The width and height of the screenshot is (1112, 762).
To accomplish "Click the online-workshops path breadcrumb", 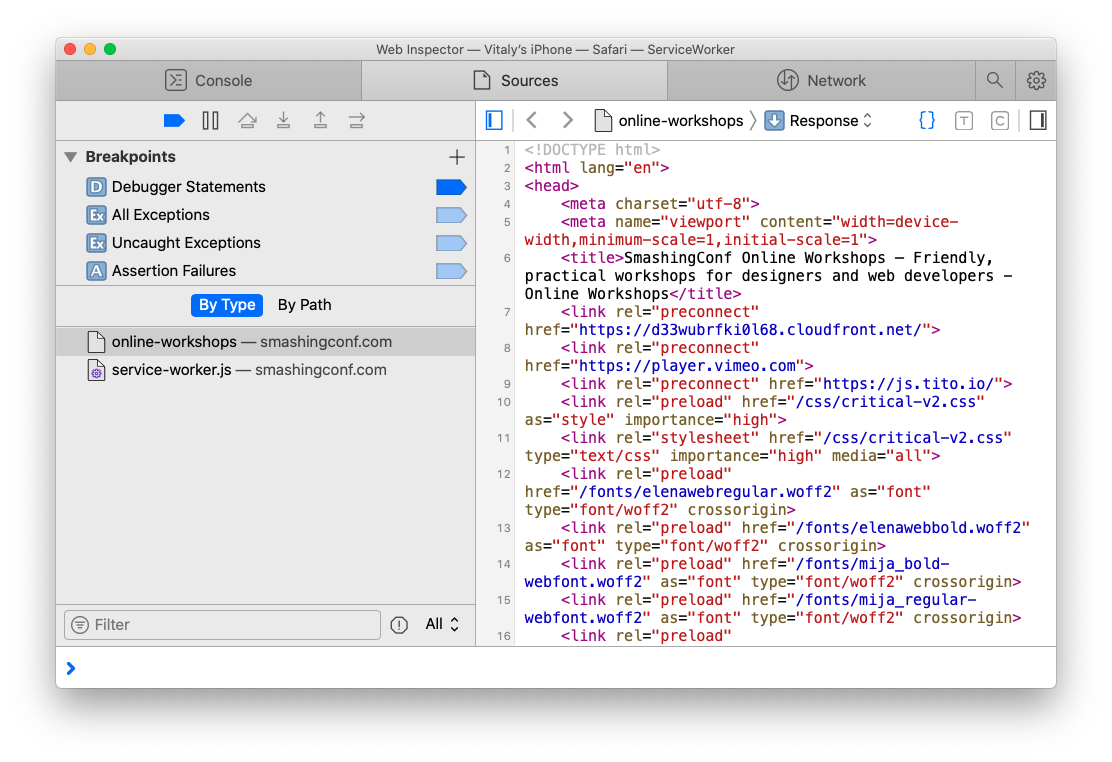I will click(669, 121).
